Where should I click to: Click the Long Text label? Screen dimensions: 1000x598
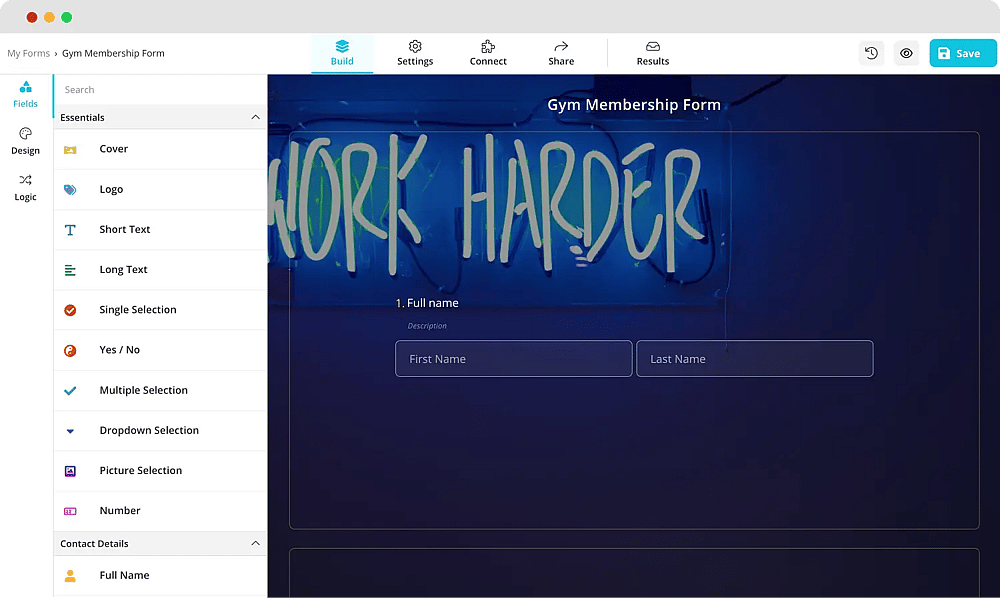tap(123, 270)
